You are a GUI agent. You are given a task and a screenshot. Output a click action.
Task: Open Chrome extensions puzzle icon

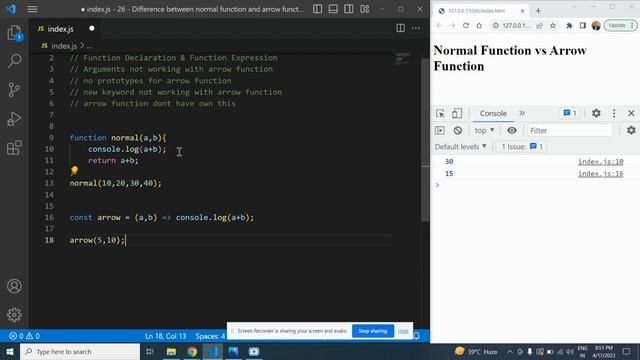pos(569,25)
